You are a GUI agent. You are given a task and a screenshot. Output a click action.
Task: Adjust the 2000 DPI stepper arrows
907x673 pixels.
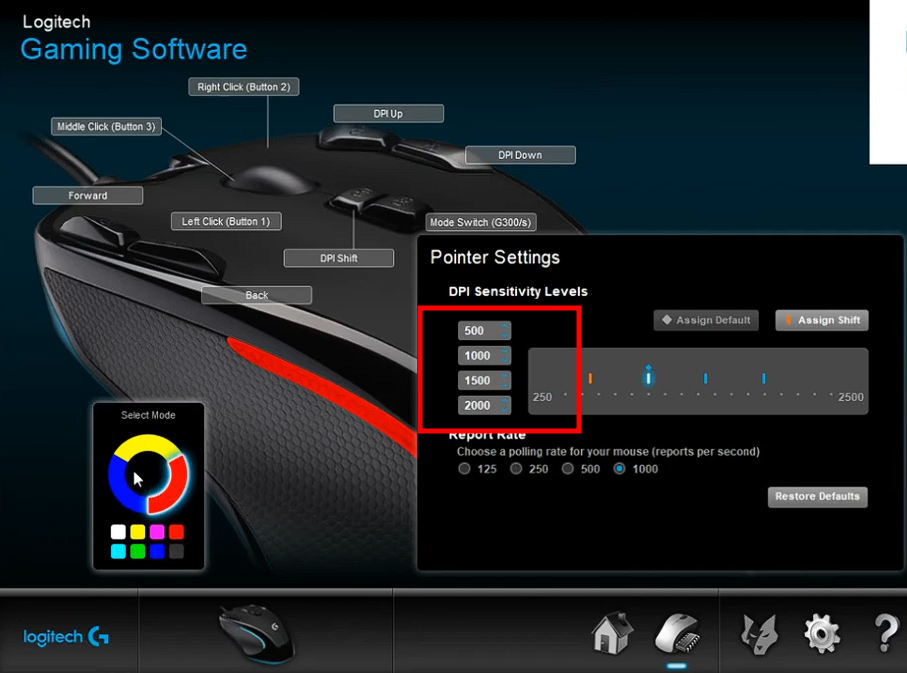click(x=505, y=405)
